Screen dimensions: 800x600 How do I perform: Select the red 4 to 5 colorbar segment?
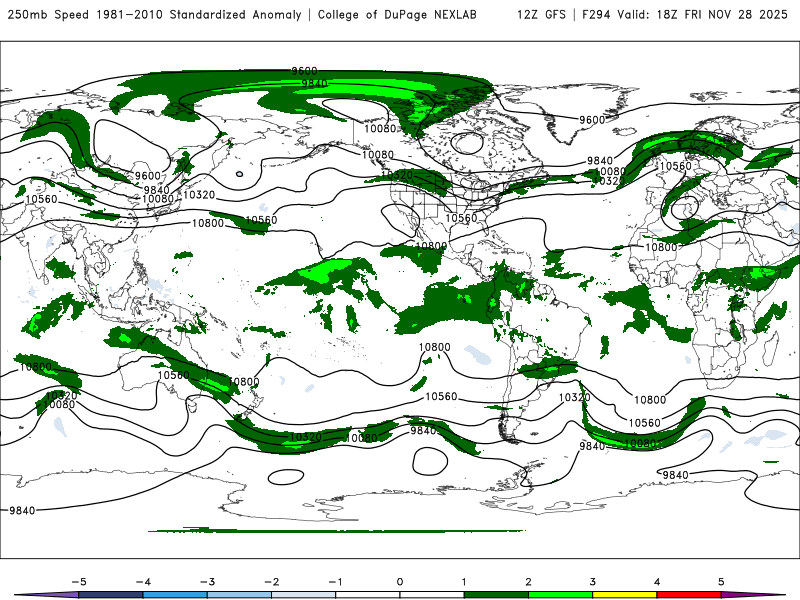coord(689,595)
